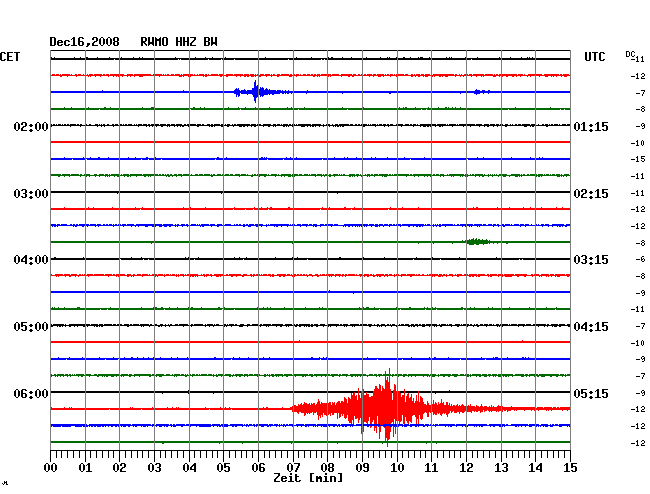Click the UTC time label 02:15
Image resolution: width=650 pixels, height=494 pixels.
(x=591, y=194)
